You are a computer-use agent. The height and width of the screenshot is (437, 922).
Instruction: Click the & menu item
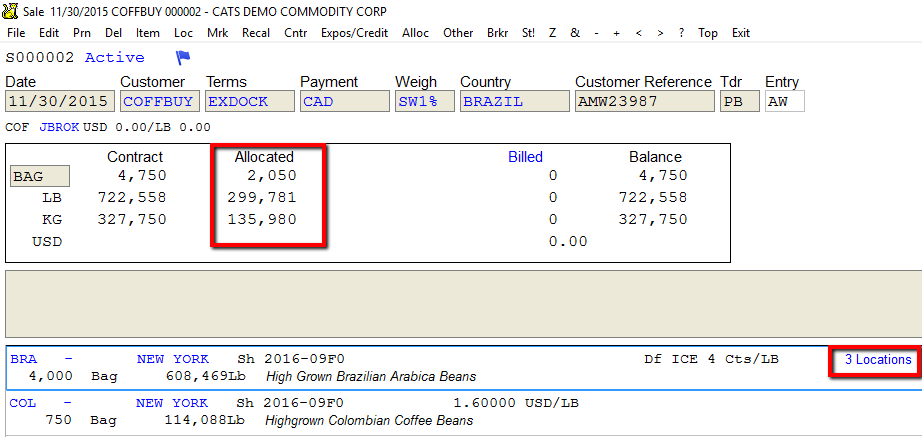[x=574, y=33]
